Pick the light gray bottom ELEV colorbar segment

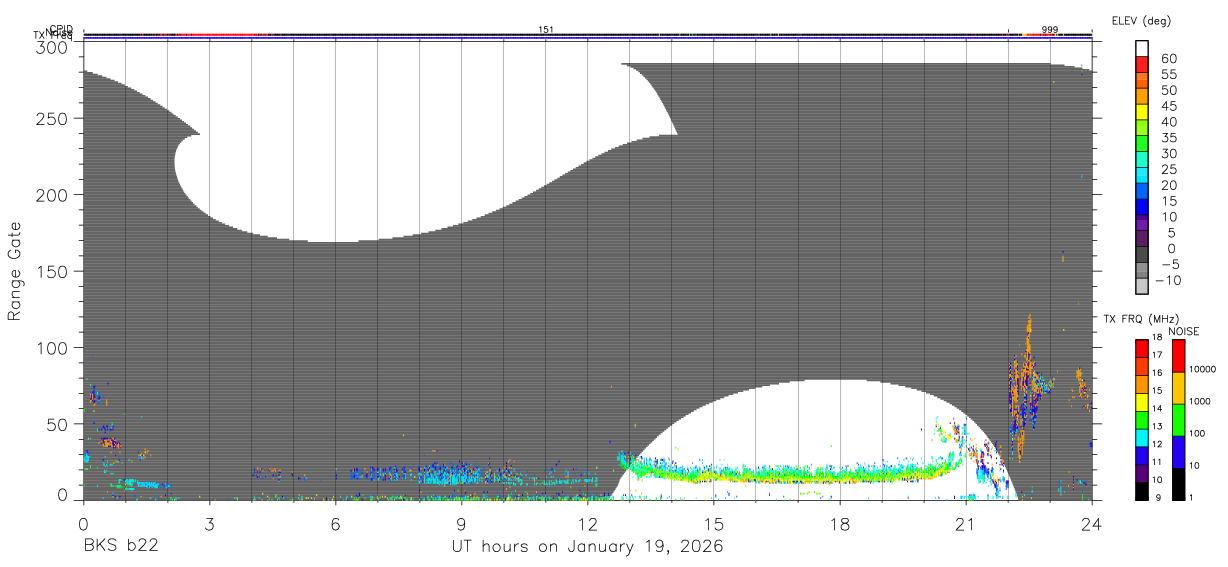coord(1142,285)
